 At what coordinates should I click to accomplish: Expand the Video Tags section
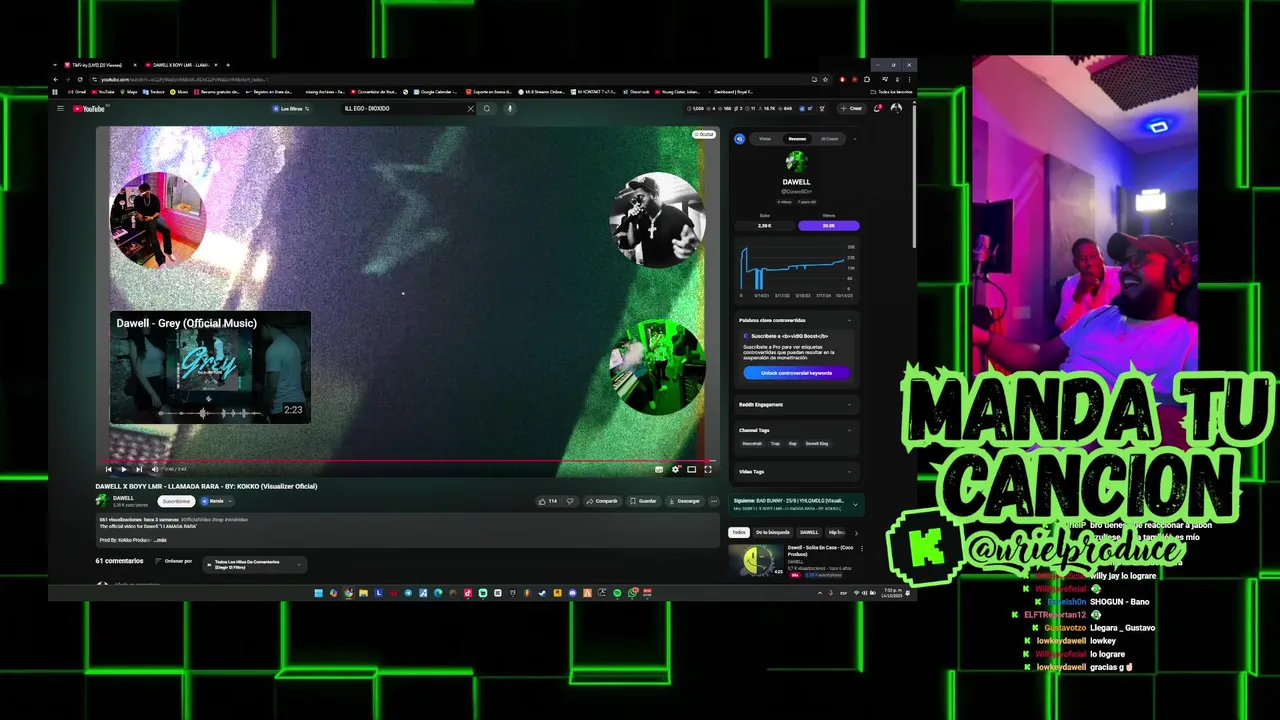pos(850,472)
